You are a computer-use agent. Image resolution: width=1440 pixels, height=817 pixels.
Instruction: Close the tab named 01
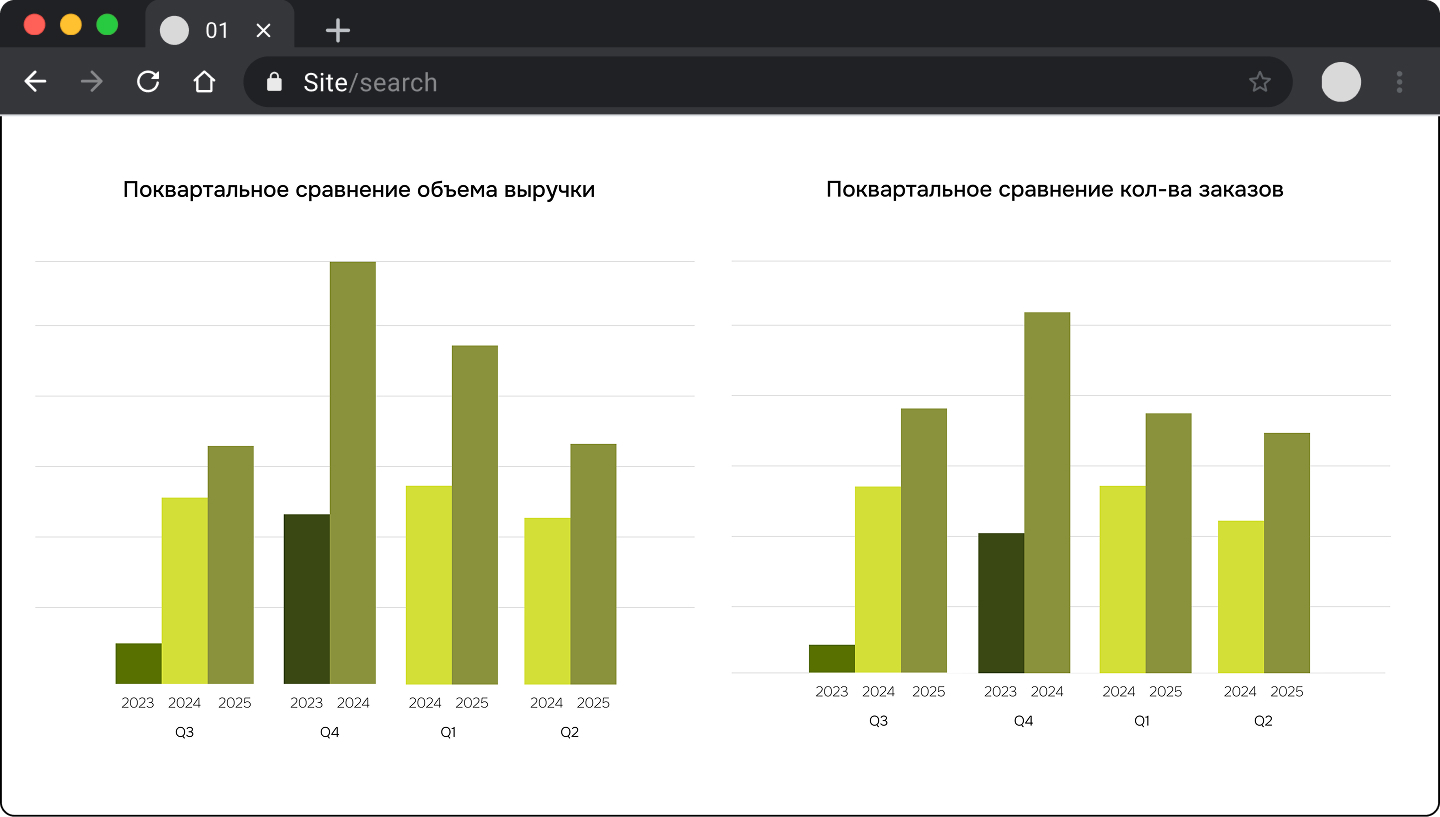(264, 31)
